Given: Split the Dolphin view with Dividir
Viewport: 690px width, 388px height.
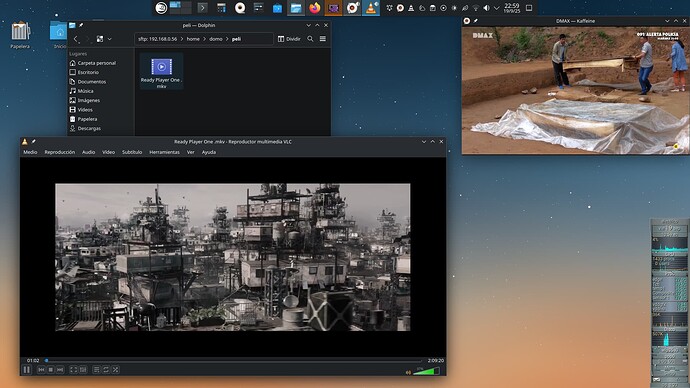Looking at the screenshot, I should [289, 39].
